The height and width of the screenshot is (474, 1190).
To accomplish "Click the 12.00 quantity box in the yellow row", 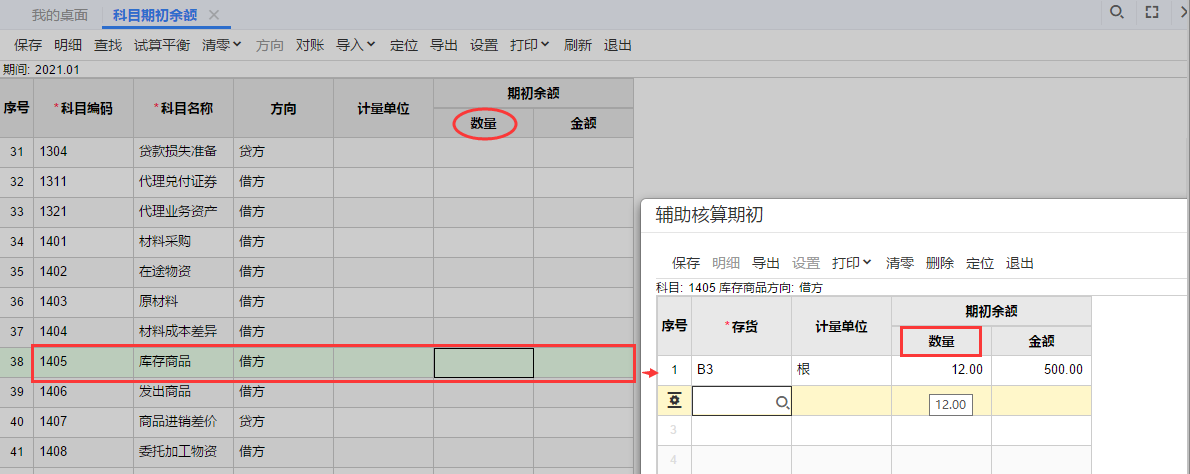I will [950, 405].
